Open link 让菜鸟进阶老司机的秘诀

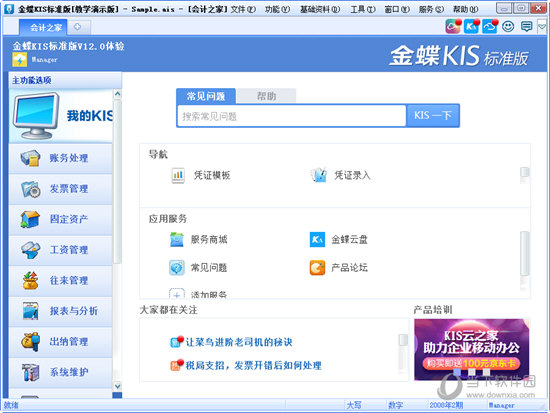click(239, 342)
